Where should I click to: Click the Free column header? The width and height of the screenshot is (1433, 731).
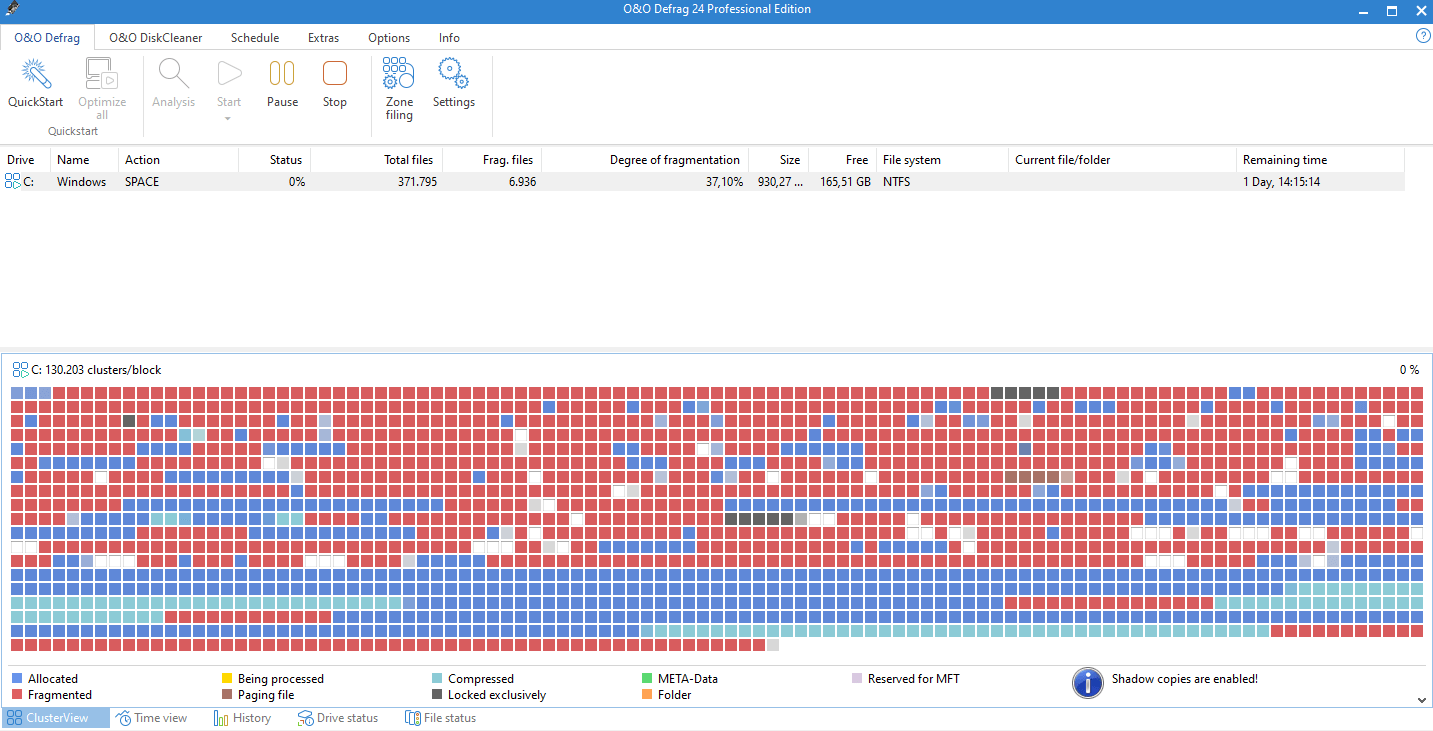coord(843,160)
